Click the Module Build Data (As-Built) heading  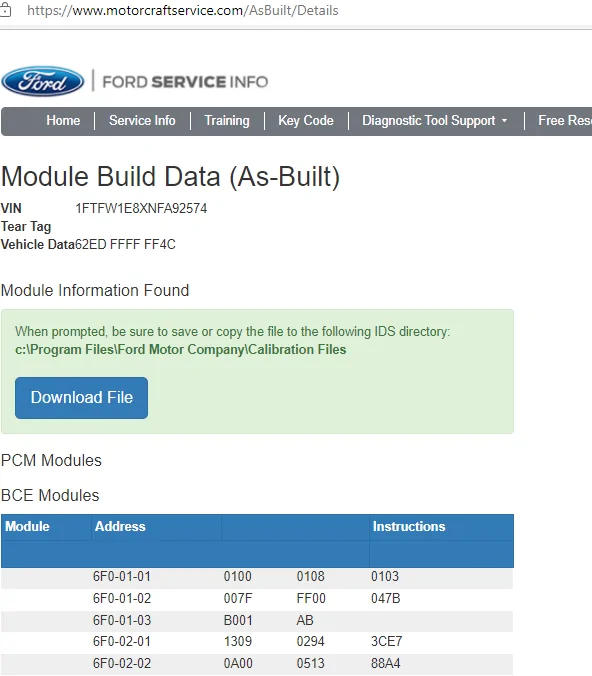(171, 177)
